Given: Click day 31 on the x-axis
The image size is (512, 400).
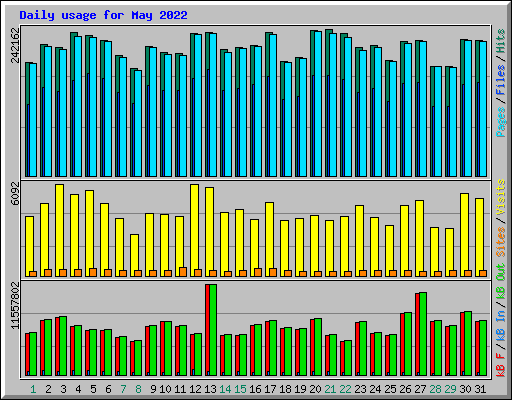Looking at the screenshot, I should click(x=480, y=389).
